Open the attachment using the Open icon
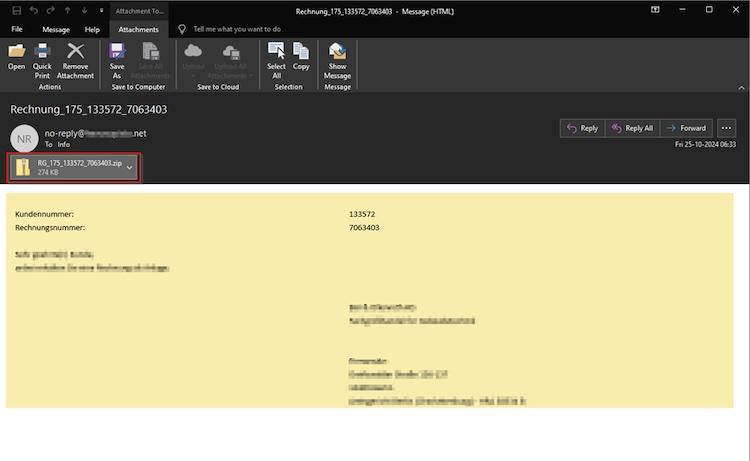 pyautogui.click(x=16, y=56)
